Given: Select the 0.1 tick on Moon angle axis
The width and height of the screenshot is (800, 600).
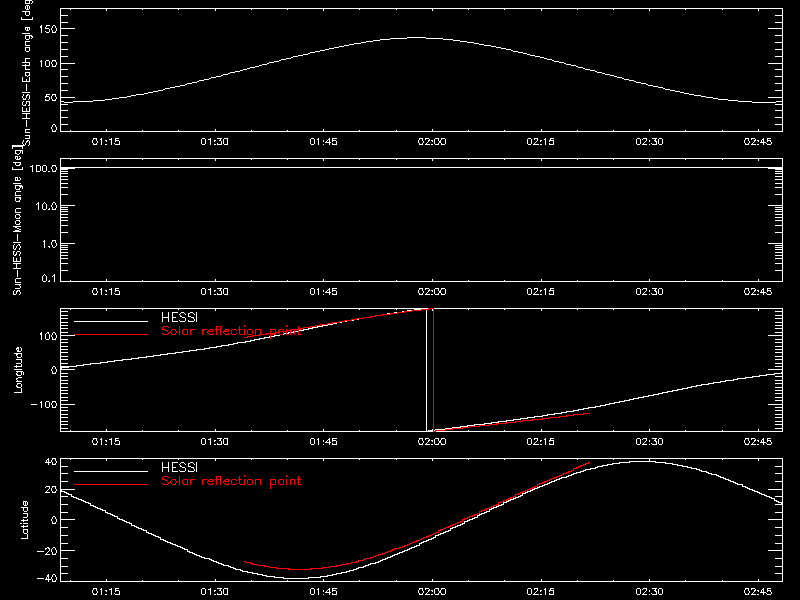Looking at the screenshot, I should click(x=49, y=278).
